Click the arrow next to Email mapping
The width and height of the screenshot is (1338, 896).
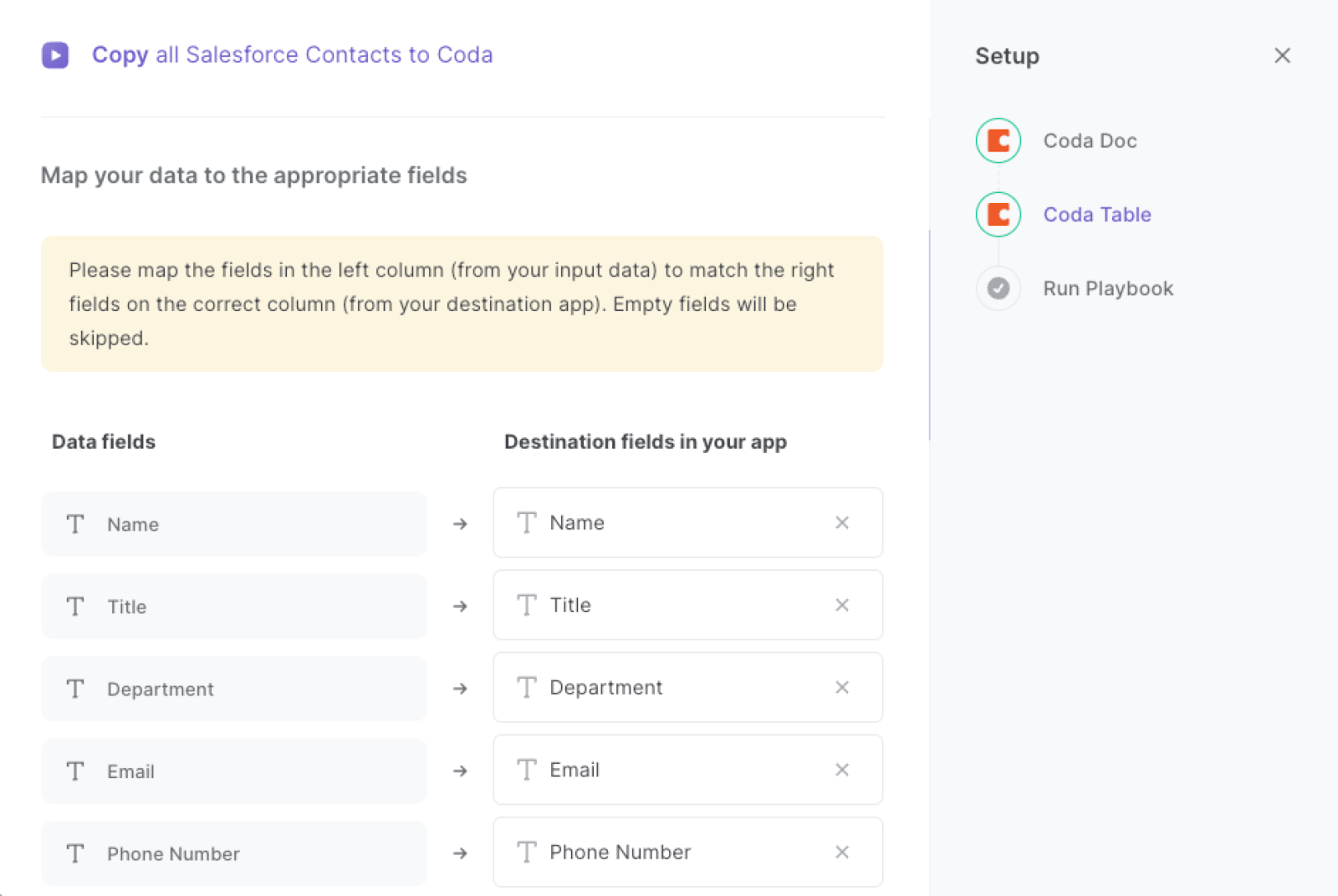click(460, 771)
